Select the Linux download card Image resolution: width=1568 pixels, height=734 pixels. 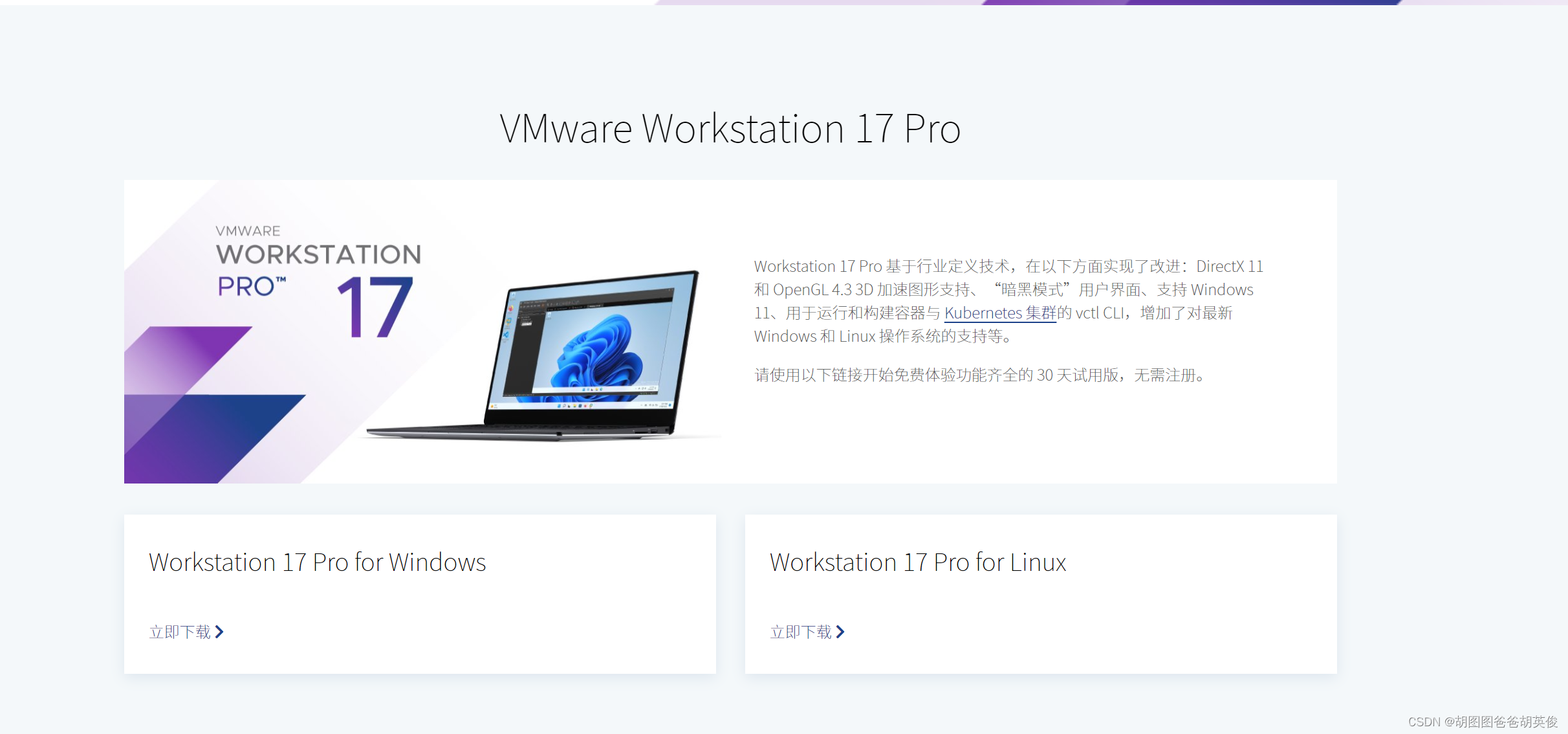[1041, 594]
